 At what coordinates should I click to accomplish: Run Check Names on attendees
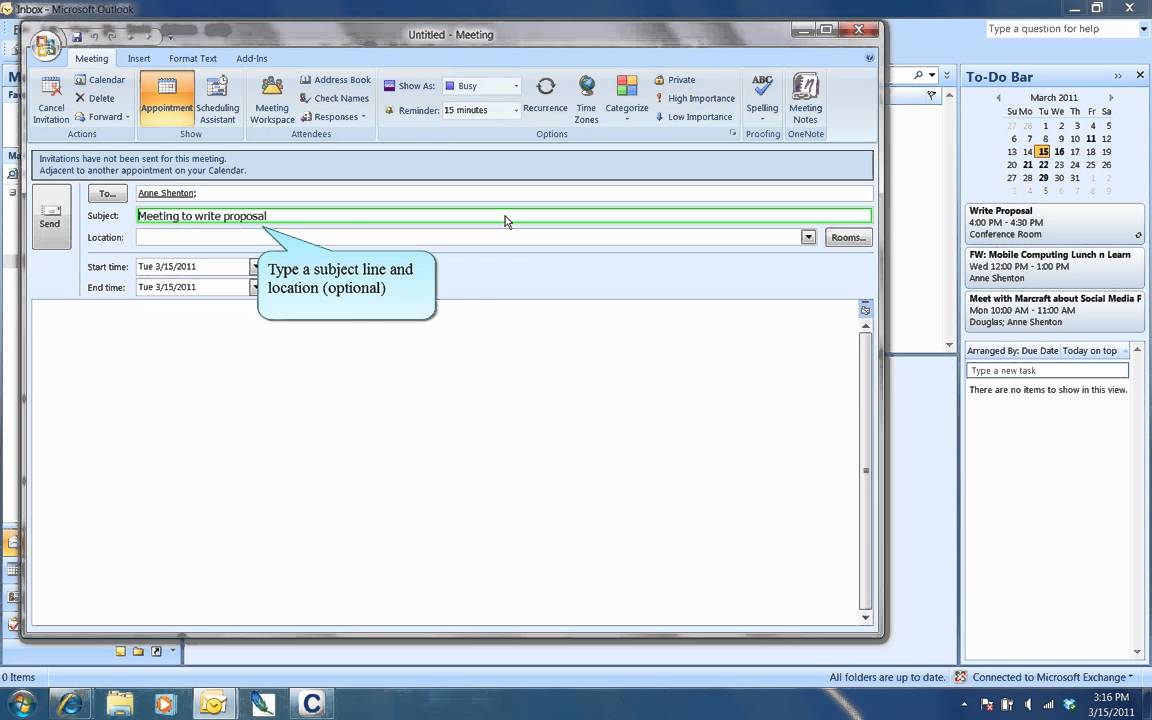click(x=334, y=98)
